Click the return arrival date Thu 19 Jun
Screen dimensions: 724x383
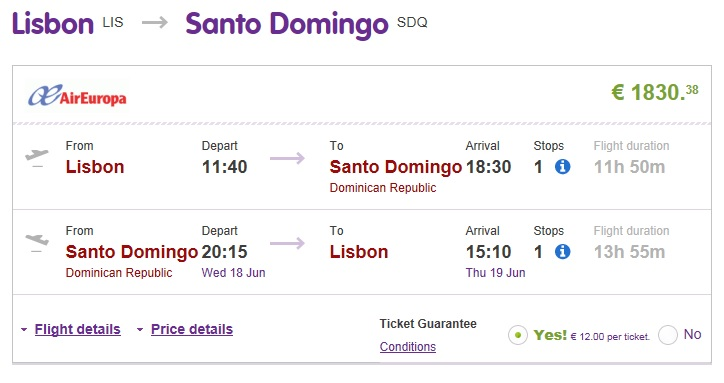(495, 273)
